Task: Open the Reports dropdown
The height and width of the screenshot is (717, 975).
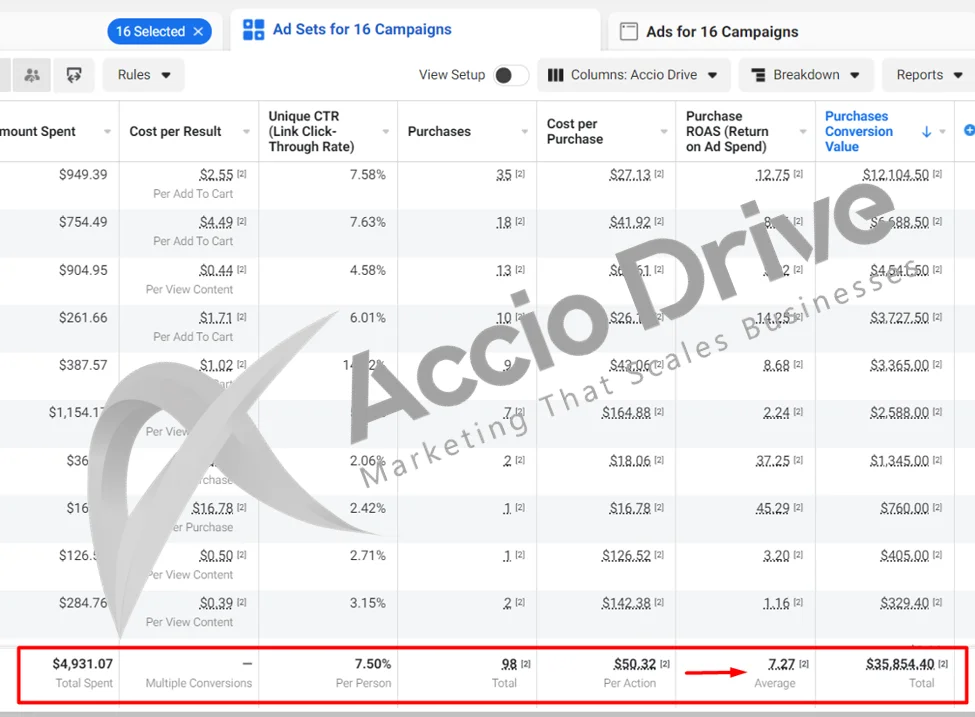Action: click(929, 75)
